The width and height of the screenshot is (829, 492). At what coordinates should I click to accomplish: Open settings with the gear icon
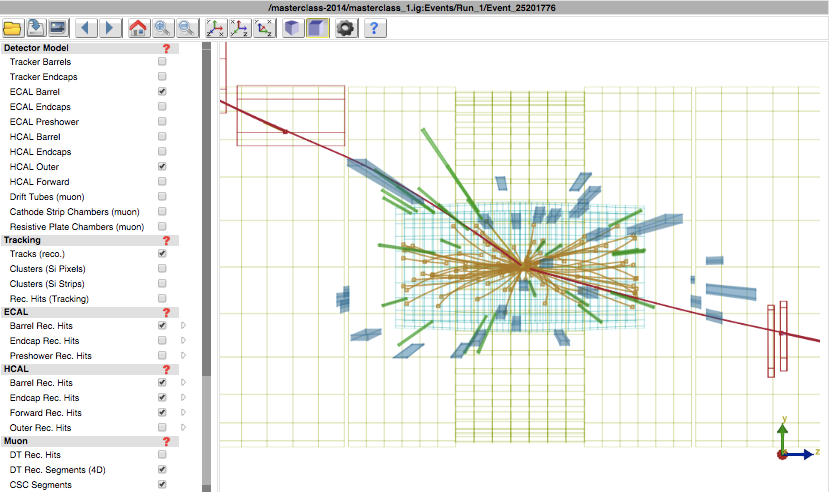tap(346, 28)
